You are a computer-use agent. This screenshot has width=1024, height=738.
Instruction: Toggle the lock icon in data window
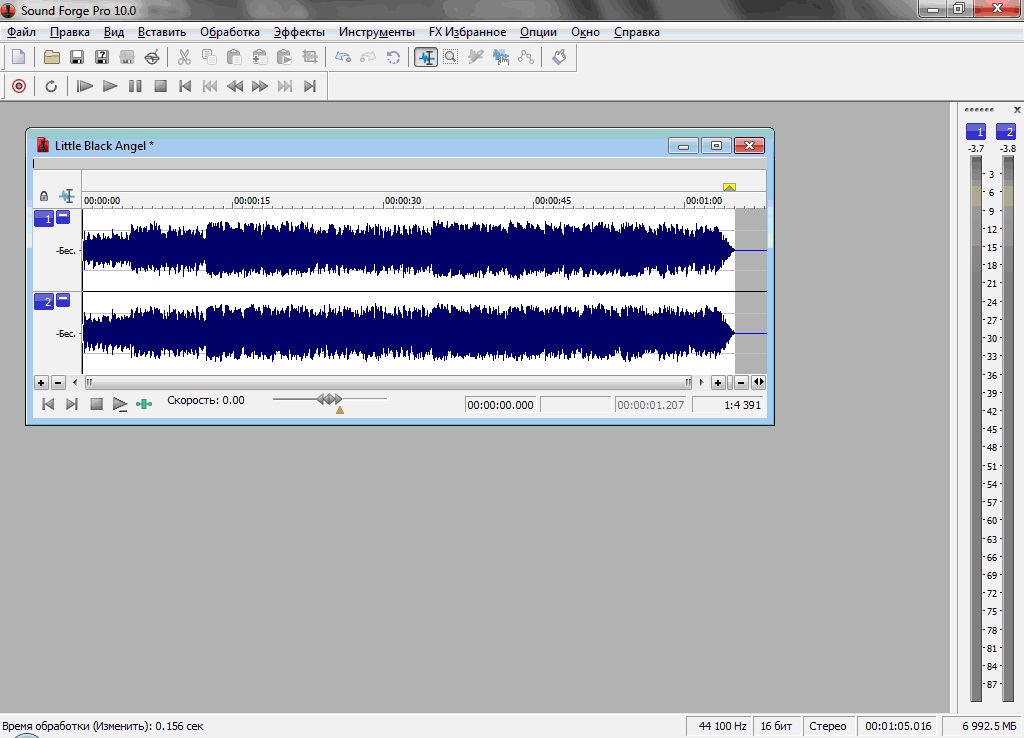coord(44,196)
